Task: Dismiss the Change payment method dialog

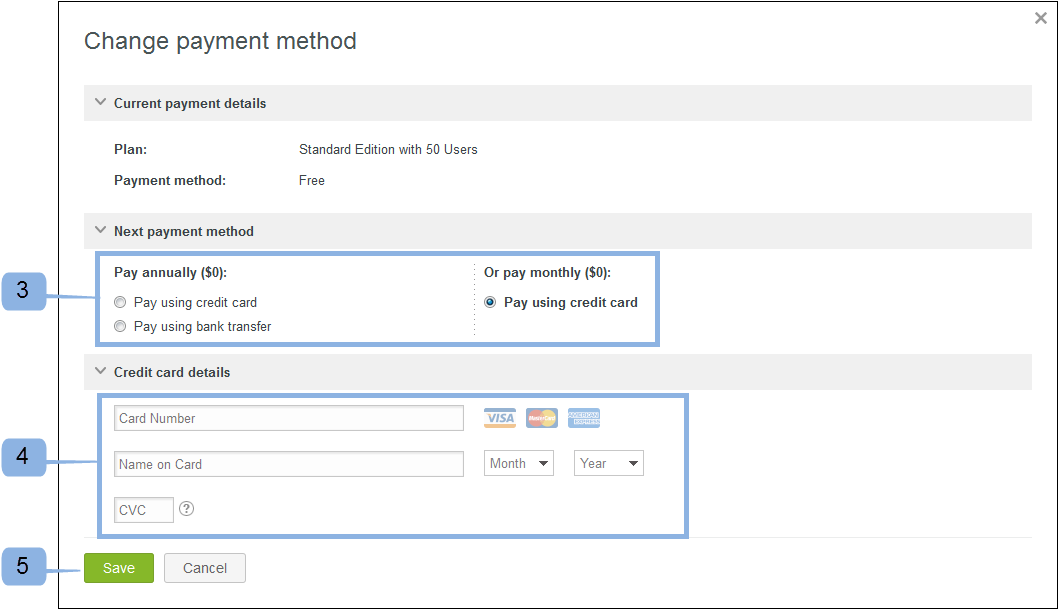Action: point(1040,17)
